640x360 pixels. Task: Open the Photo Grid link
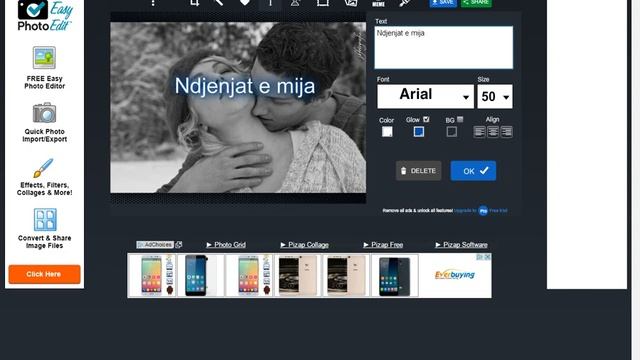click(x=226, y=244)
